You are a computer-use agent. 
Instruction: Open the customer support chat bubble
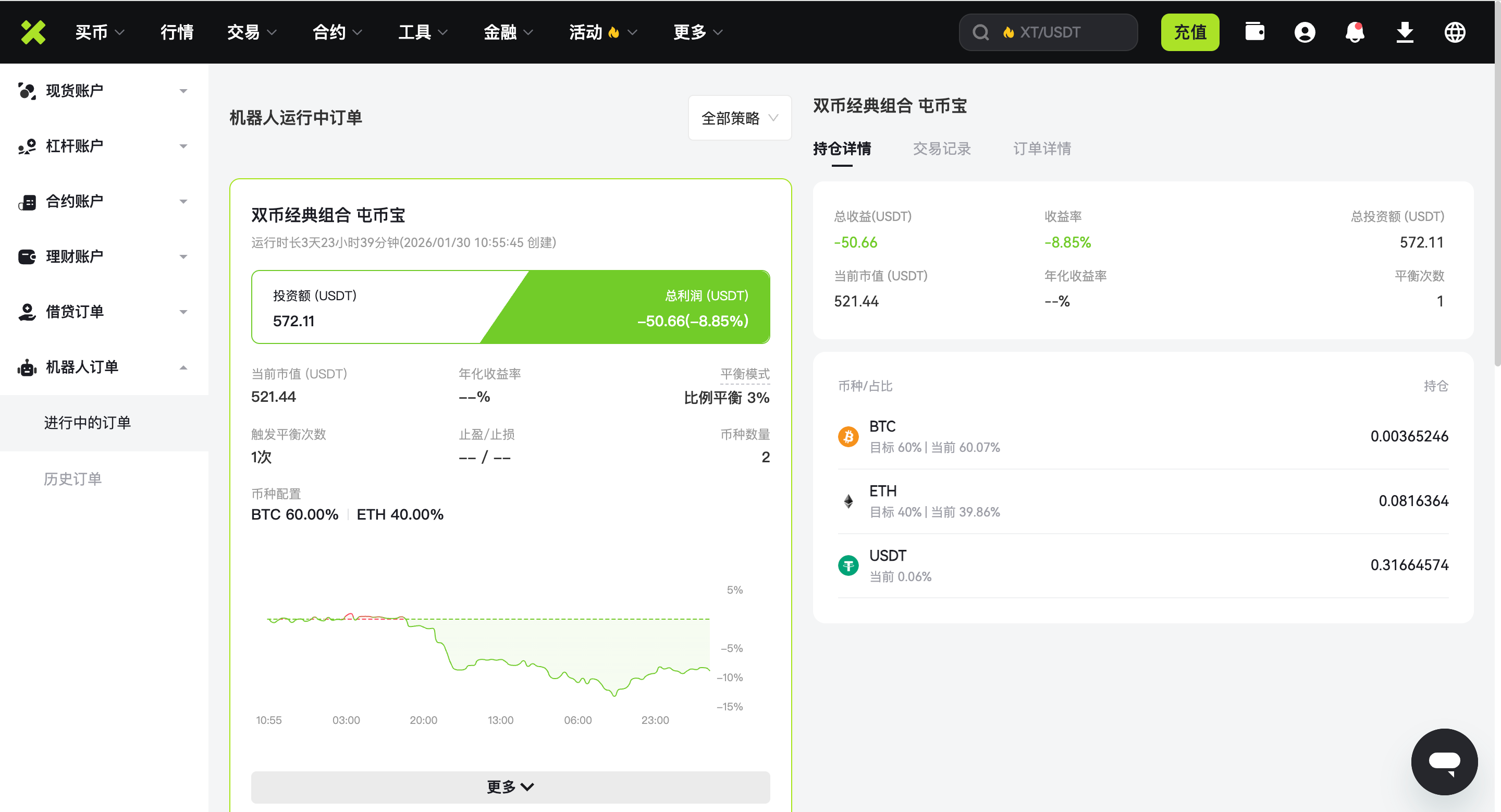1445,762
